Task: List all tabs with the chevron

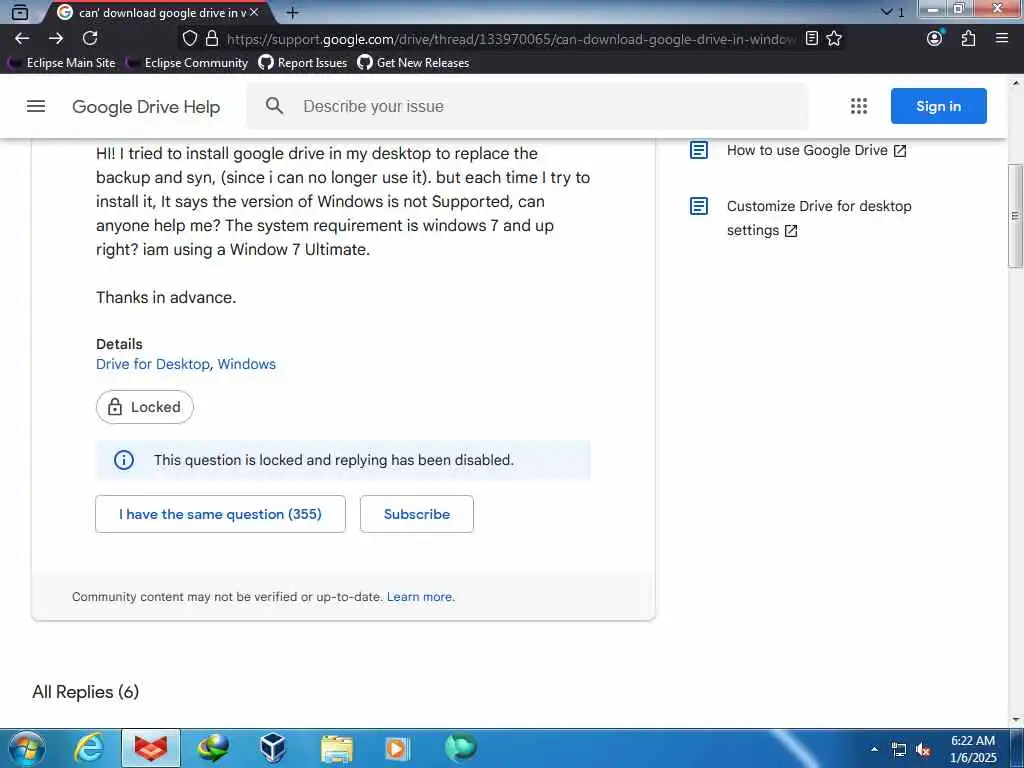Action: (886, 12)
